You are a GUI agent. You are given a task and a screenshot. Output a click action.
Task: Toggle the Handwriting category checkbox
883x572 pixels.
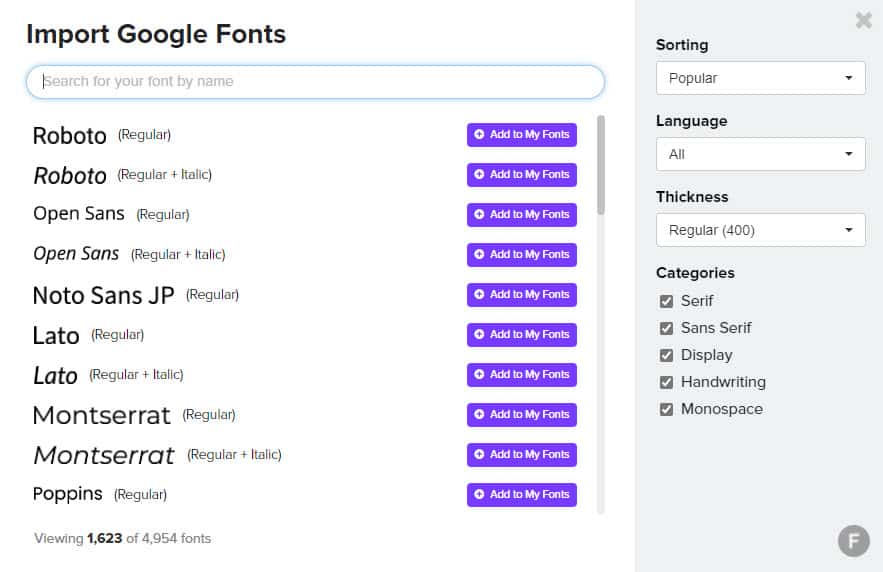(666, 382)
